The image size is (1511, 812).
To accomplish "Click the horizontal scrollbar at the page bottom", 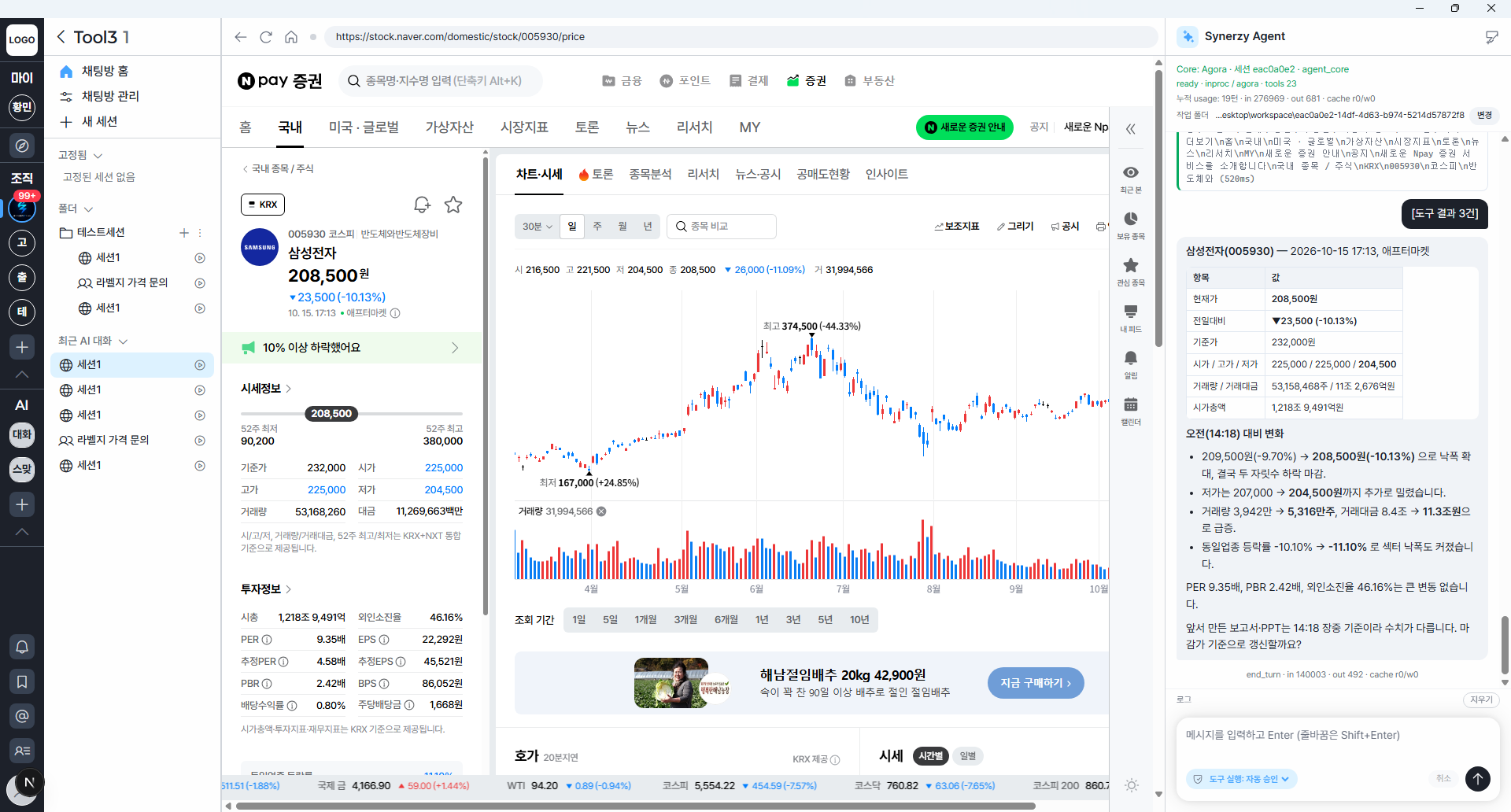I will (x=635, y=806).
